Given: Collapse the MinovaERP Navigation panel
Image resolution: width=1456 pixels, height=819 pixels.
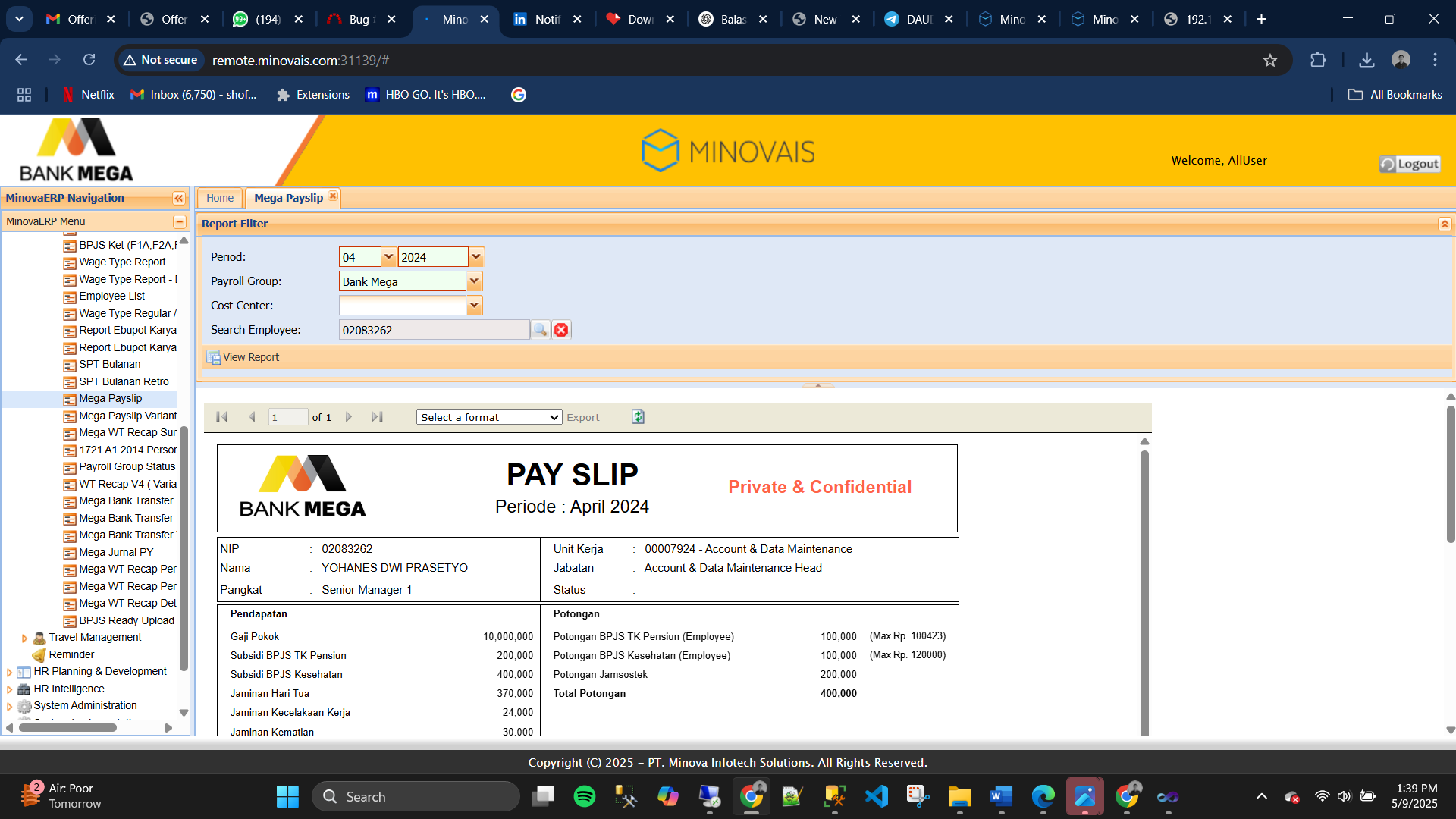Looking at the screenshot, I should (179, 198).
